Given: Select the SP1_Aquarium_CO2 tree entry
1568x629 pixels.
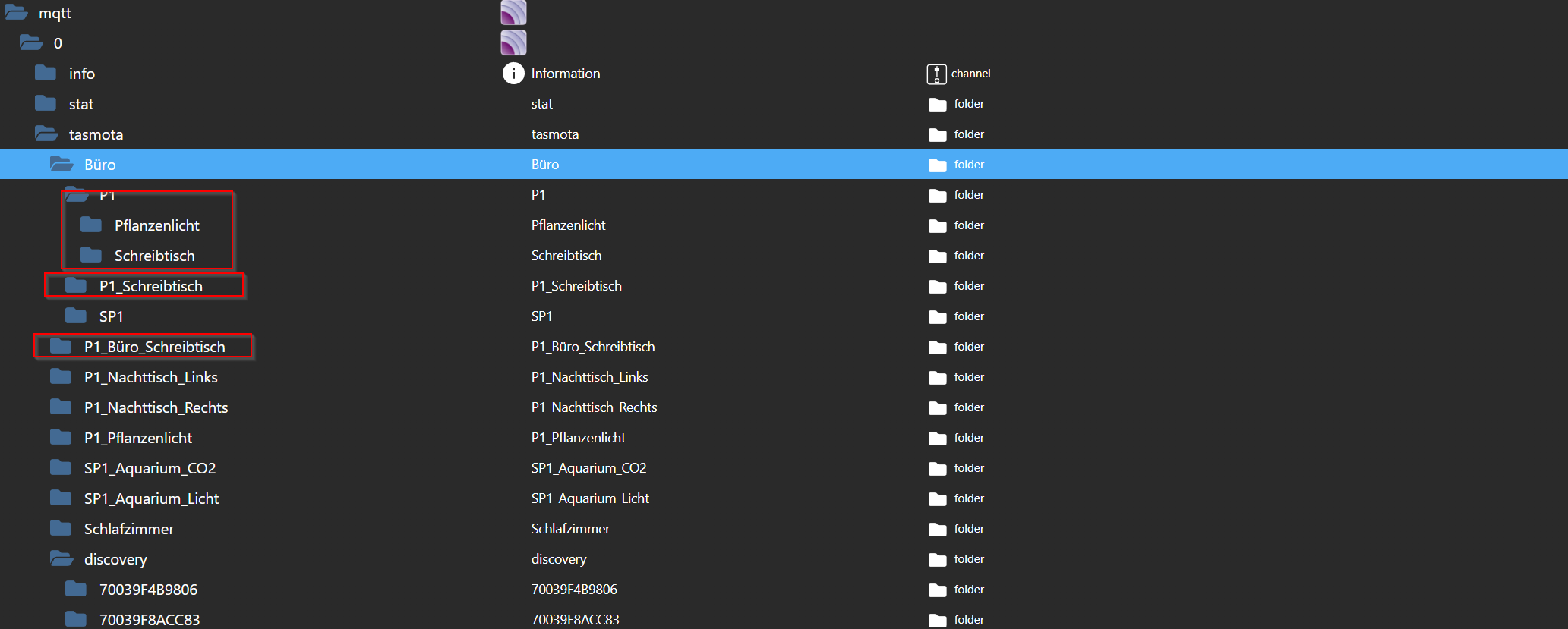Looking at the screenshot, I should point(150,468).
